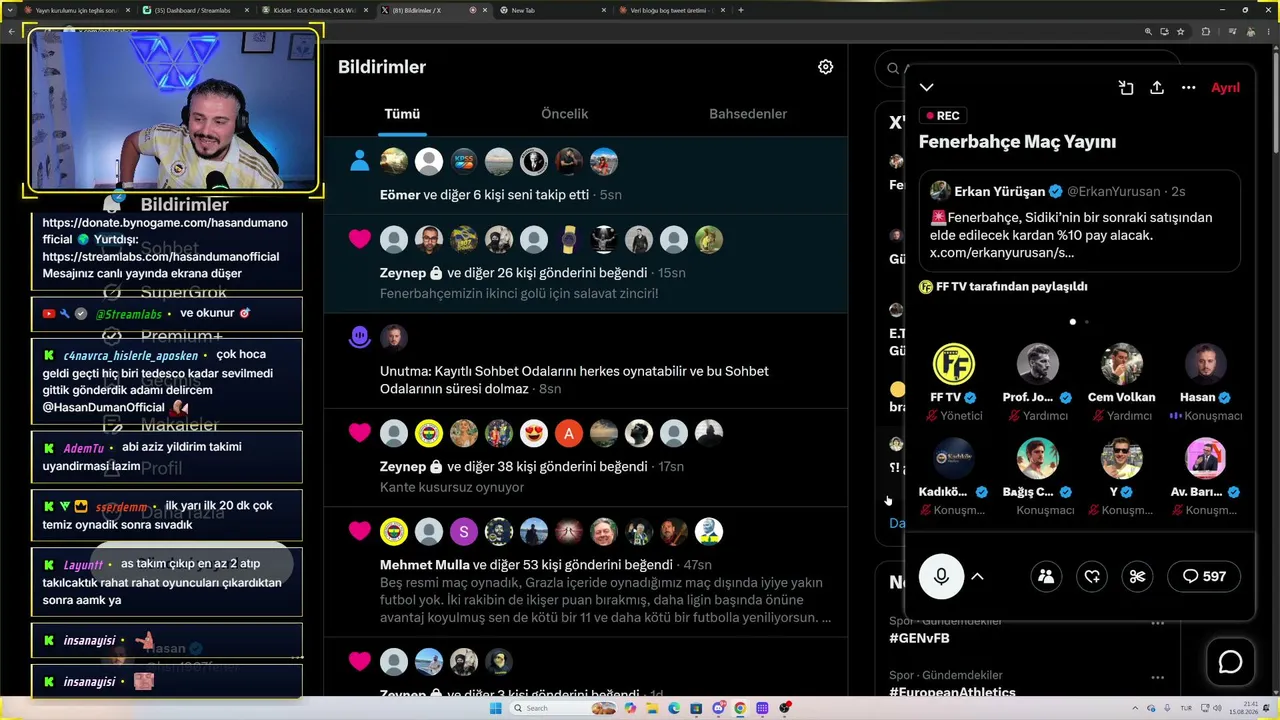Click pink heart icon on Mehmet Mulla notification

[360, 531]
